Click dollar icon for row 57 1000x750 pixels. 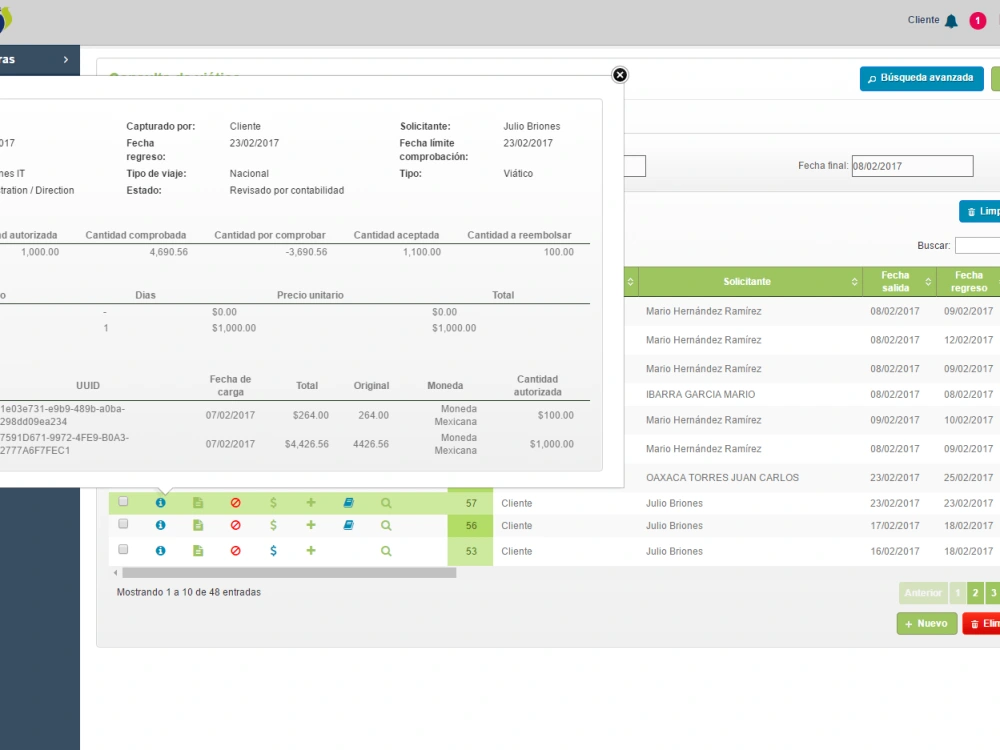(x=273, y=503)
